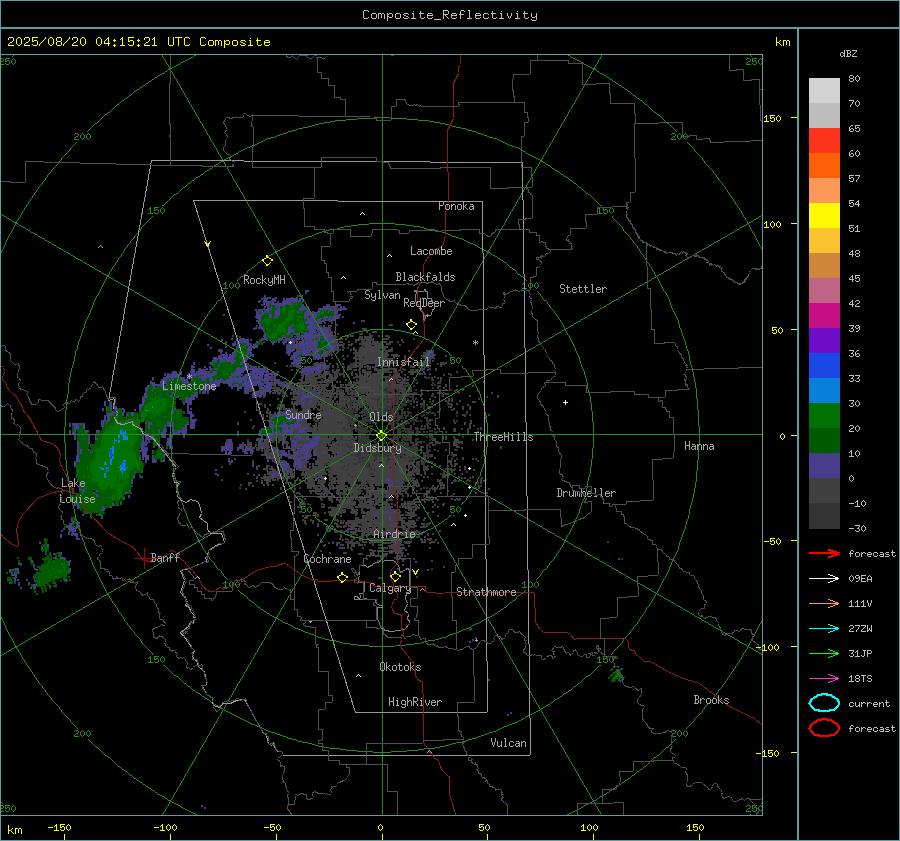This screenshot has height=841, width=900.
Task: Click the Lacombe town label
Action: [431, 251]
